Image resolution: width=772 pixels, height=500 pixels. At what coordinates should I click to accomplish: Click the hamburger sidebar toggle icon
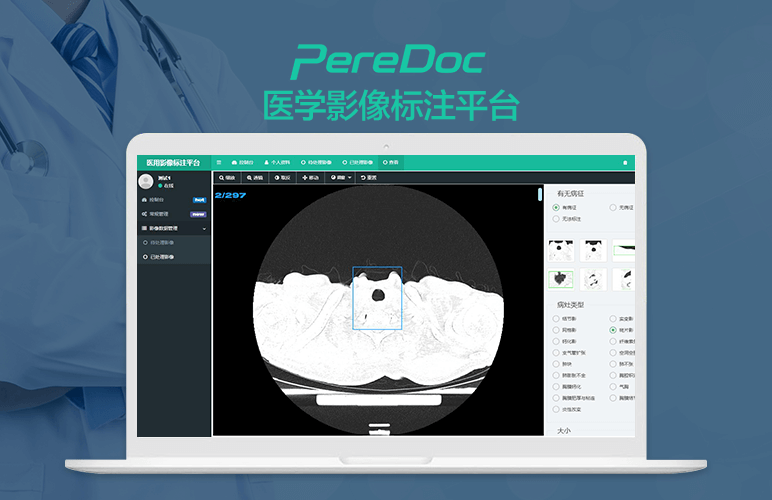(x=219, y=162)
